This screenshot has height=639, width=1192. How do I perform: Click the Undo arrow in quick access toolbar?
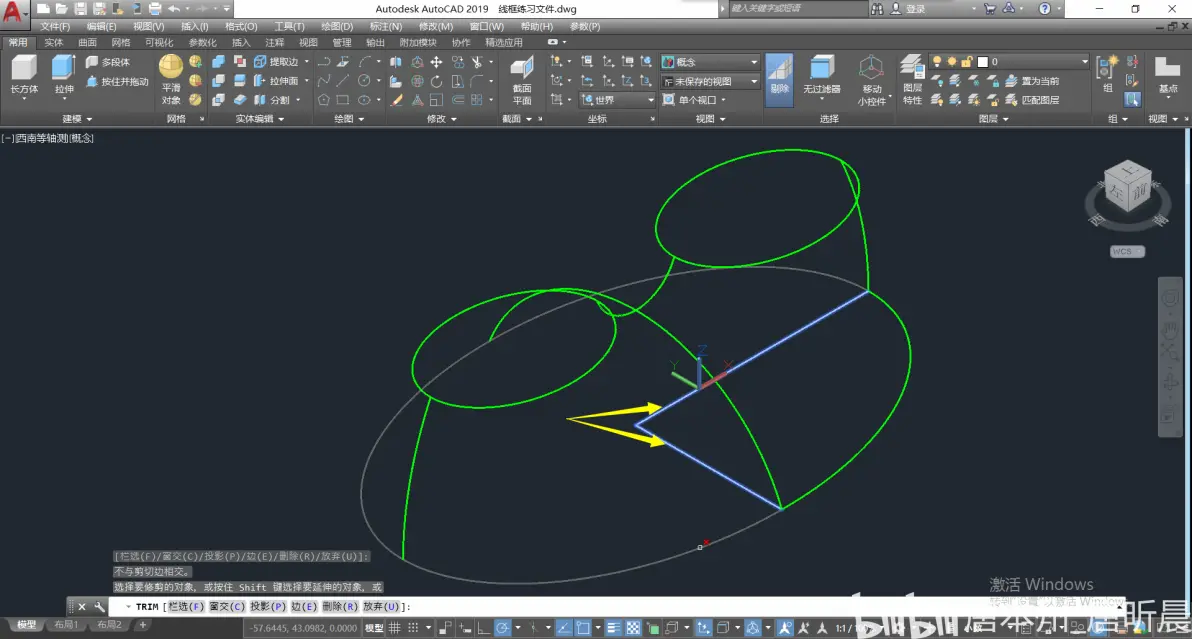tap(174, 9)
